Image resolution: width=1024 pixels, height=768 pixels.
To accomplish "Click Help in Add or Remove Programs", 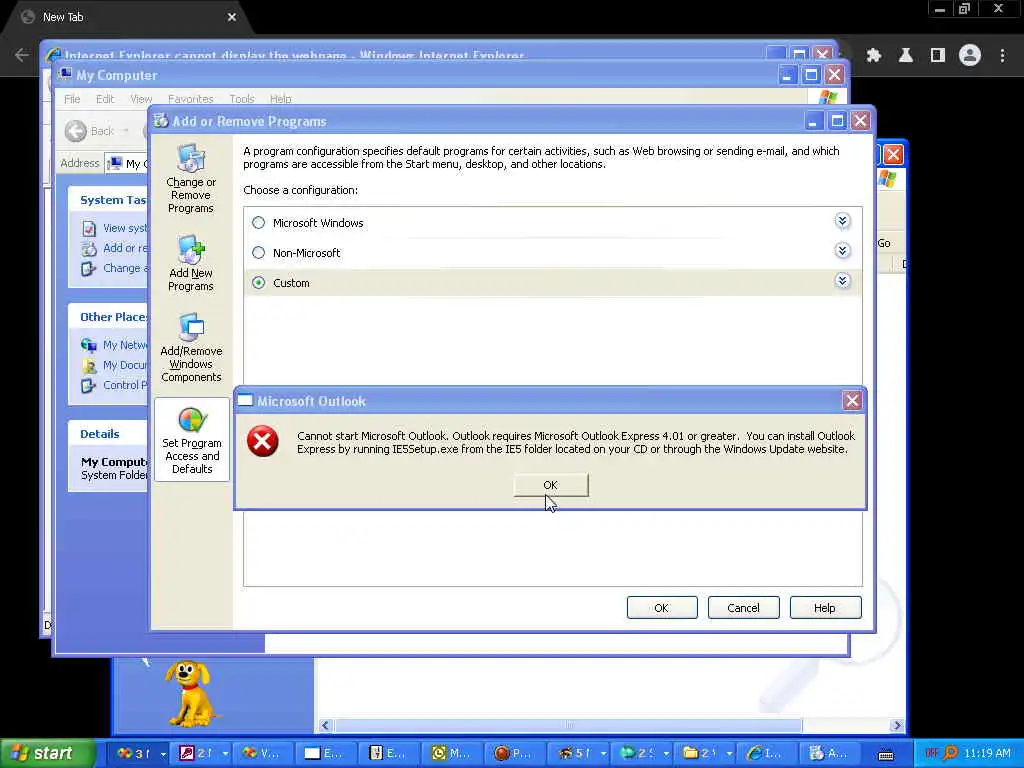I will pos(825,608).
